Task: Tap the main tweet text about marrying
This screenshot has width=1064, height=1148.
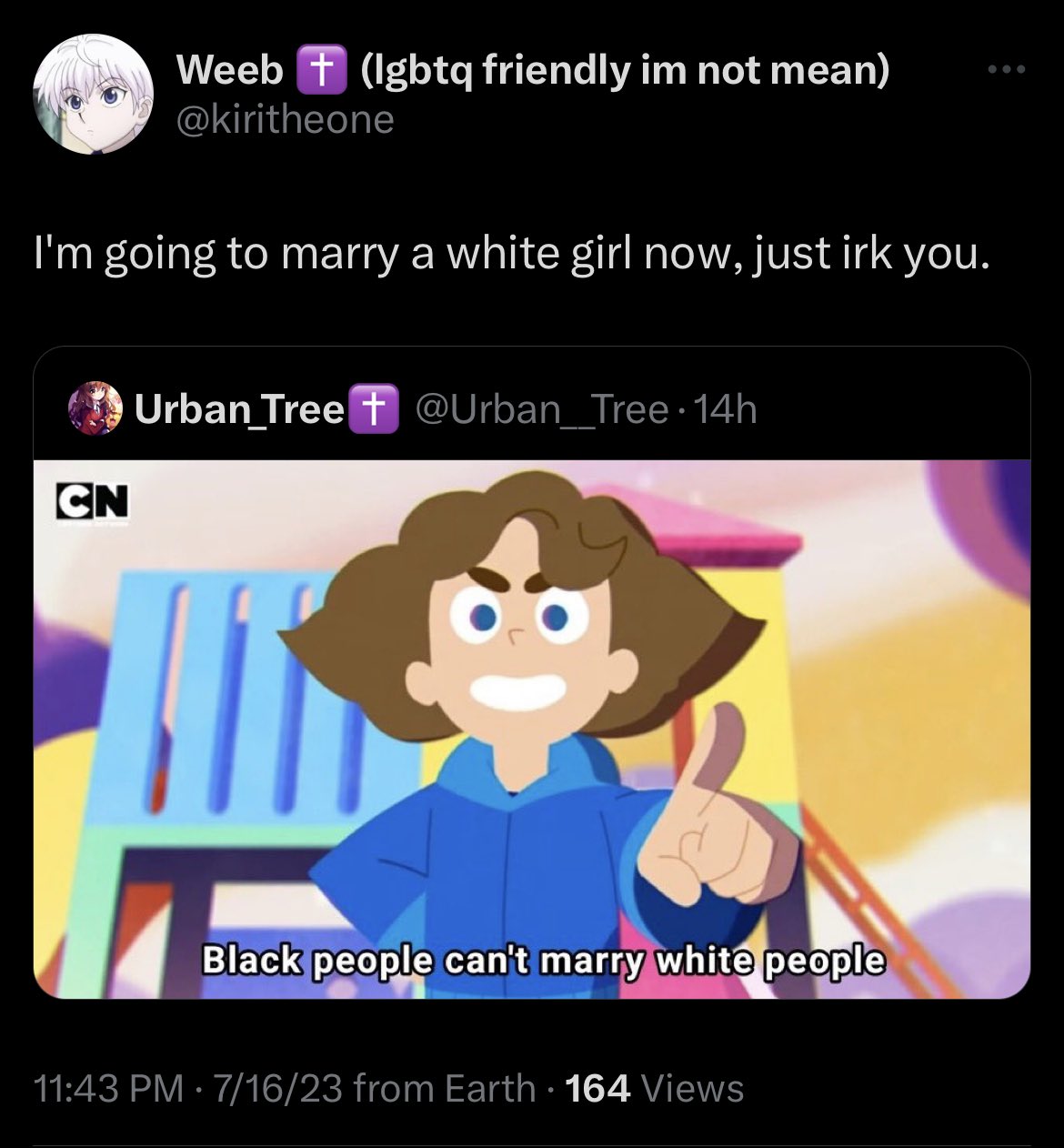Action: (511, 254)
